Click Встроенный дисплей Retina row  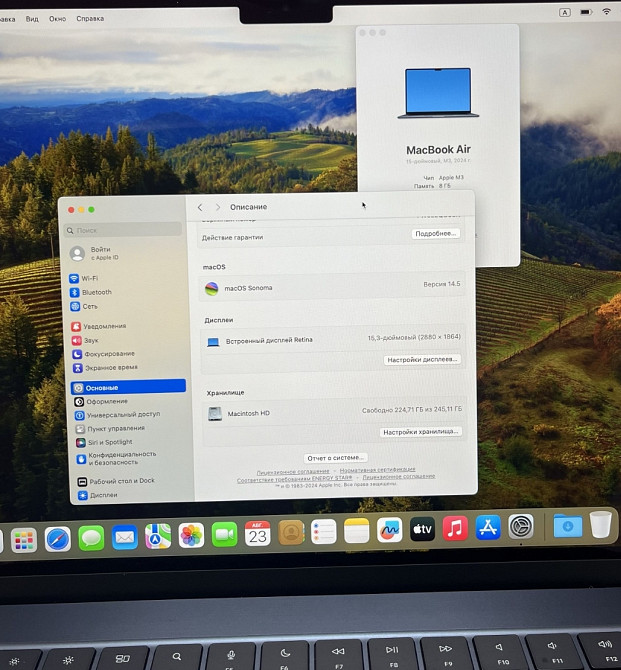pyautogui.click(x=333, y=339)
